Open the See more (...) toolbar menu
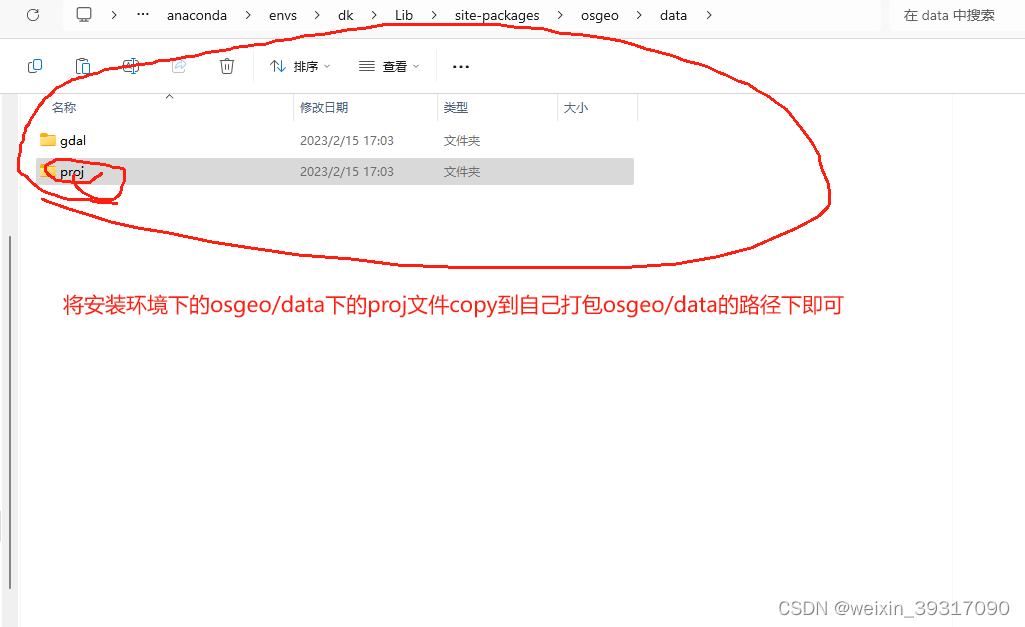 (460, 66)
